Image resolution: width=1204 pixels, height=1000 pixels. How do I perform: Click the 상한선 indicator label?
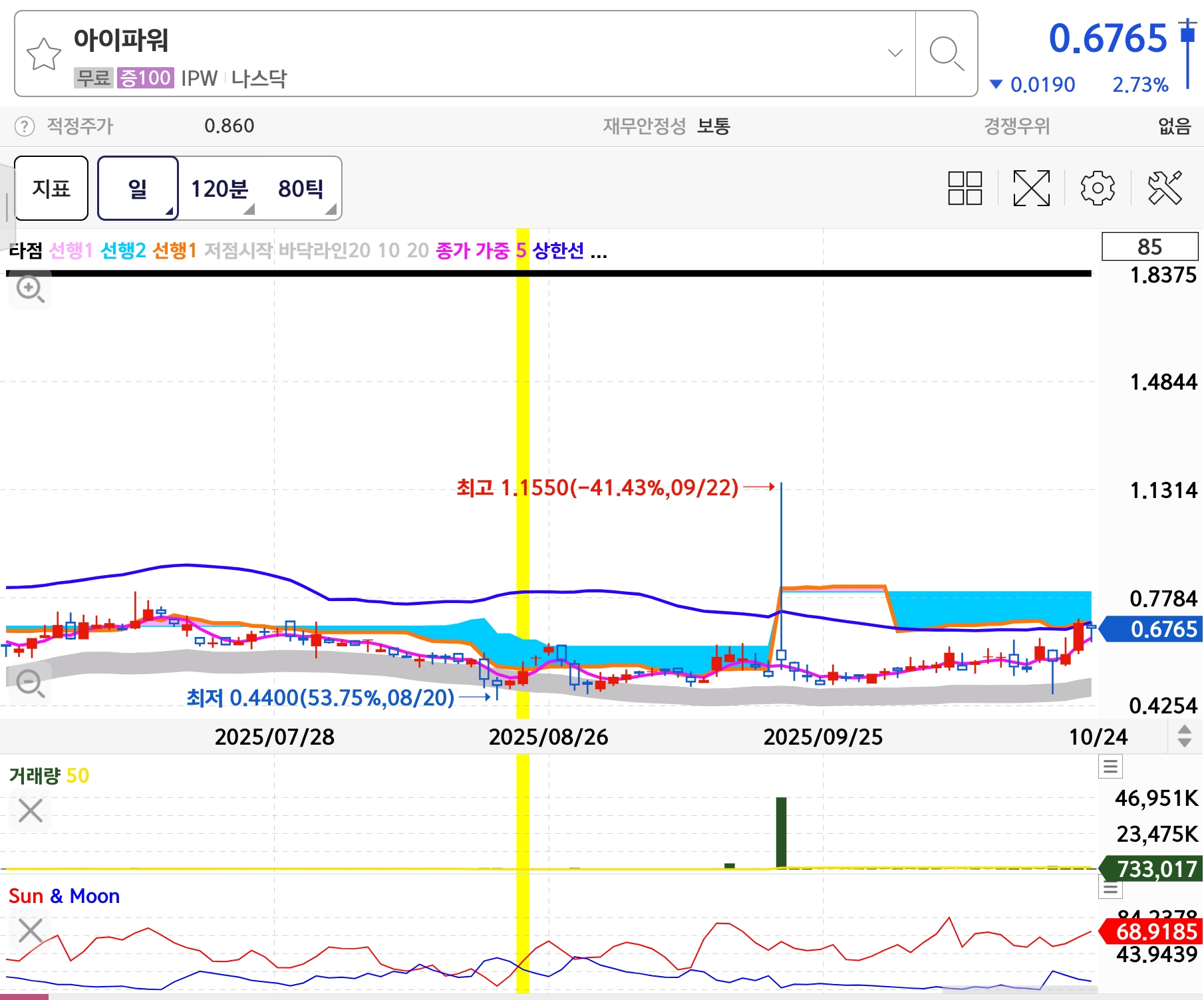point(559,251)
